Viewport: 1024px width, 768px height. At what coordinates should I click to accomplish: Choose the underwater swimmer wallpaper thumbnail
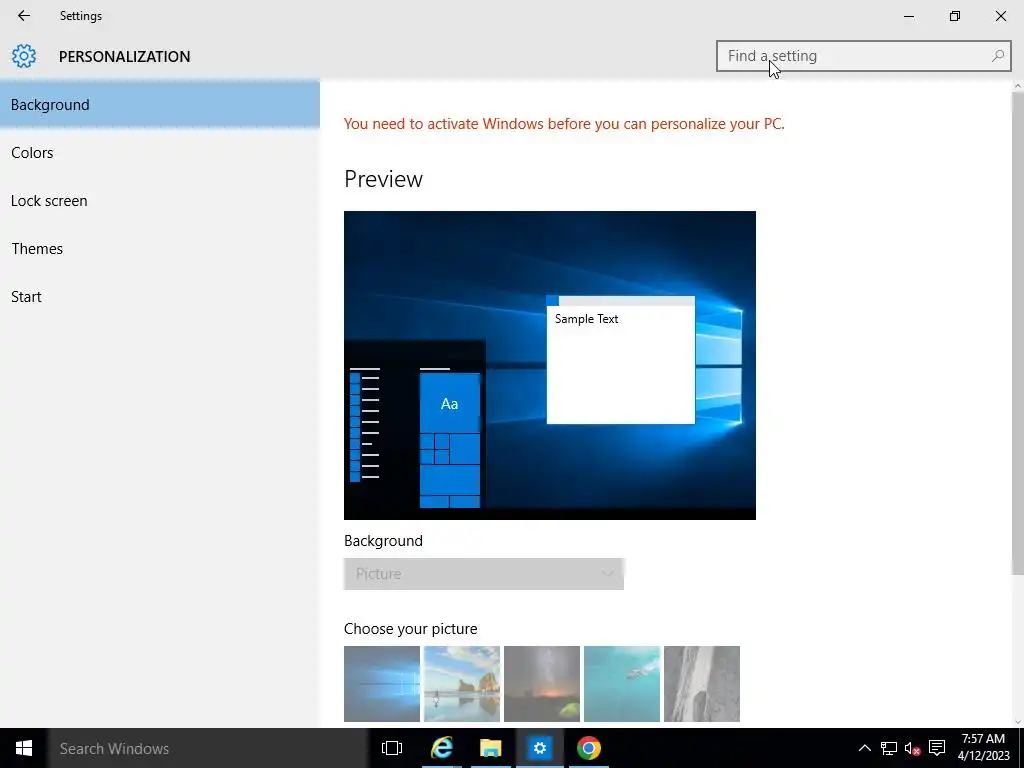(622, 684)
